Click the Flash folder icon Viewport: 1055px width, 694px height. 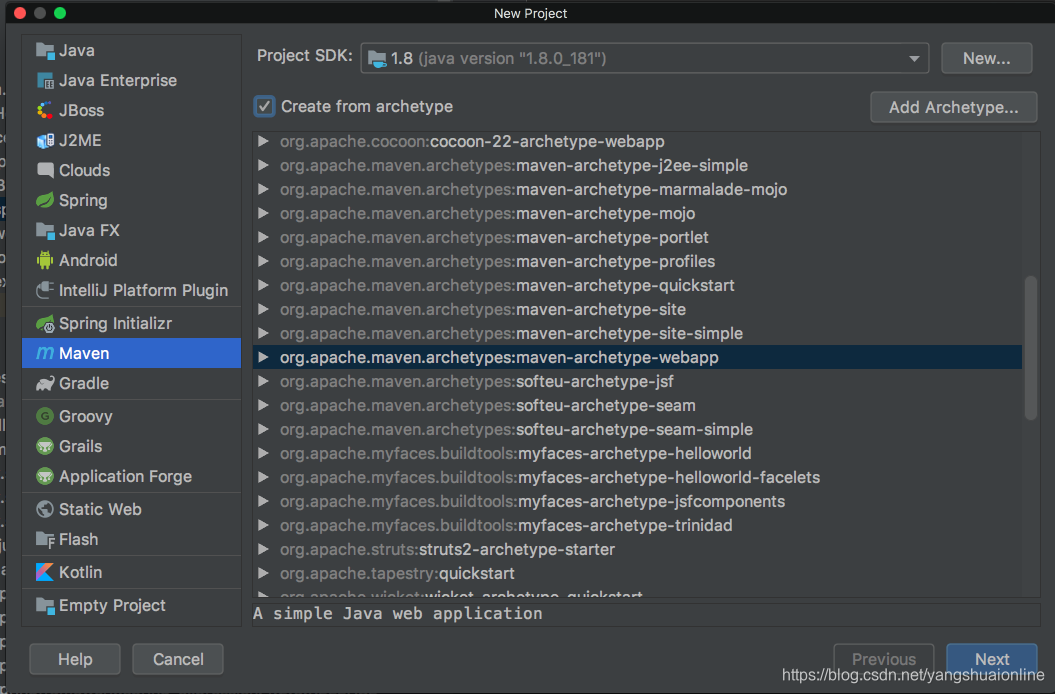coord(45,540)
